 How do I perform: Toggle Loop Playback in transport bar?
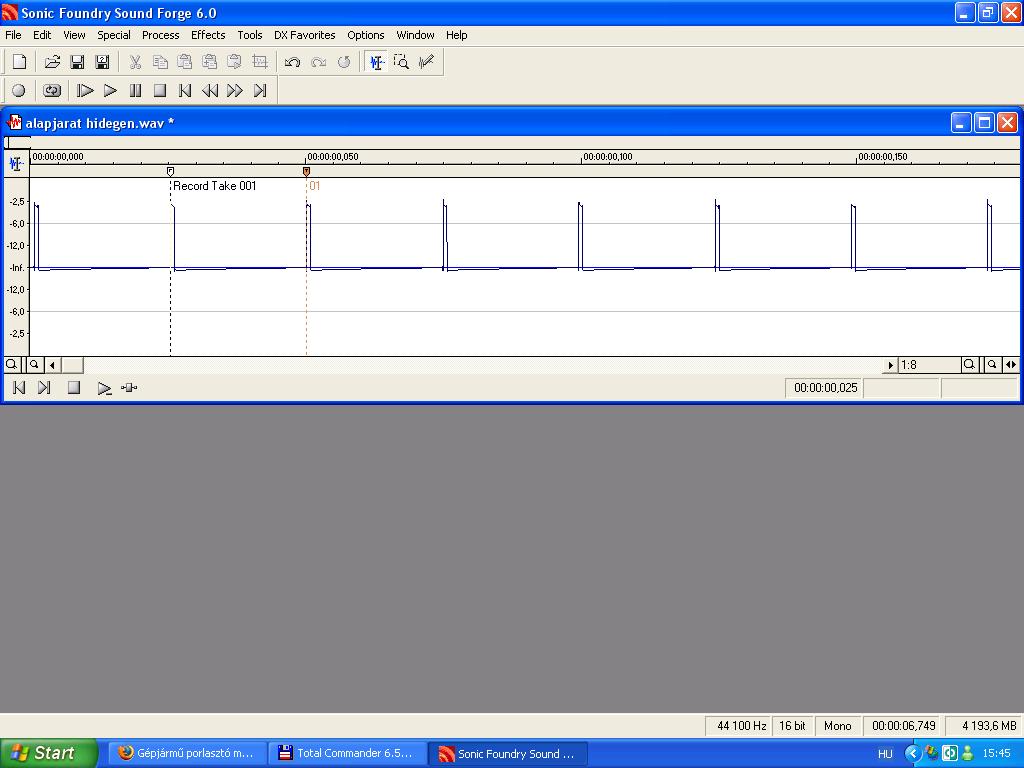pos(52,91)
